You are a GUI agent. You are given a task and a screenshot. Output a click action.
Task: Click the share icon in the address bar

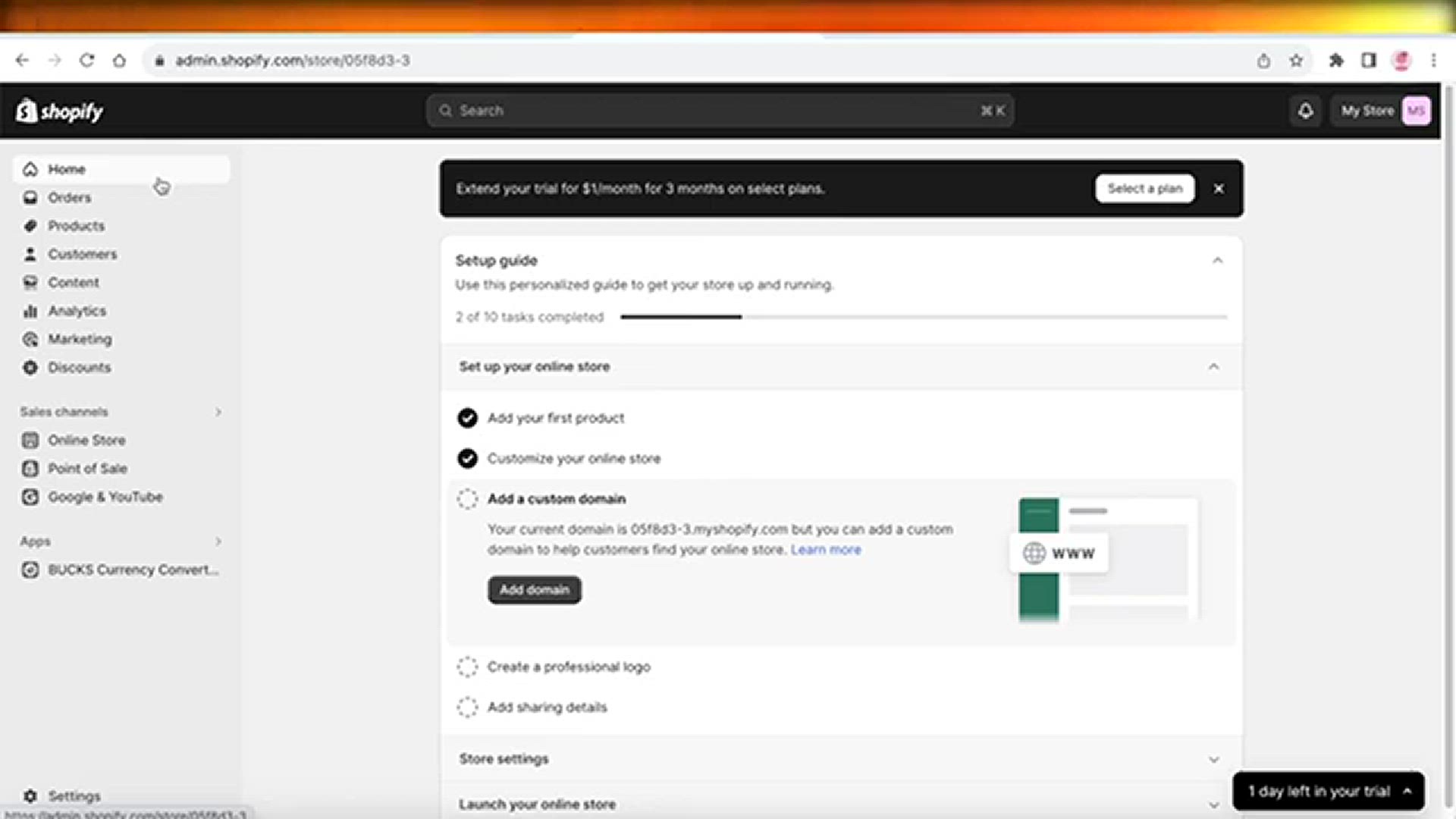(1263, 61)
